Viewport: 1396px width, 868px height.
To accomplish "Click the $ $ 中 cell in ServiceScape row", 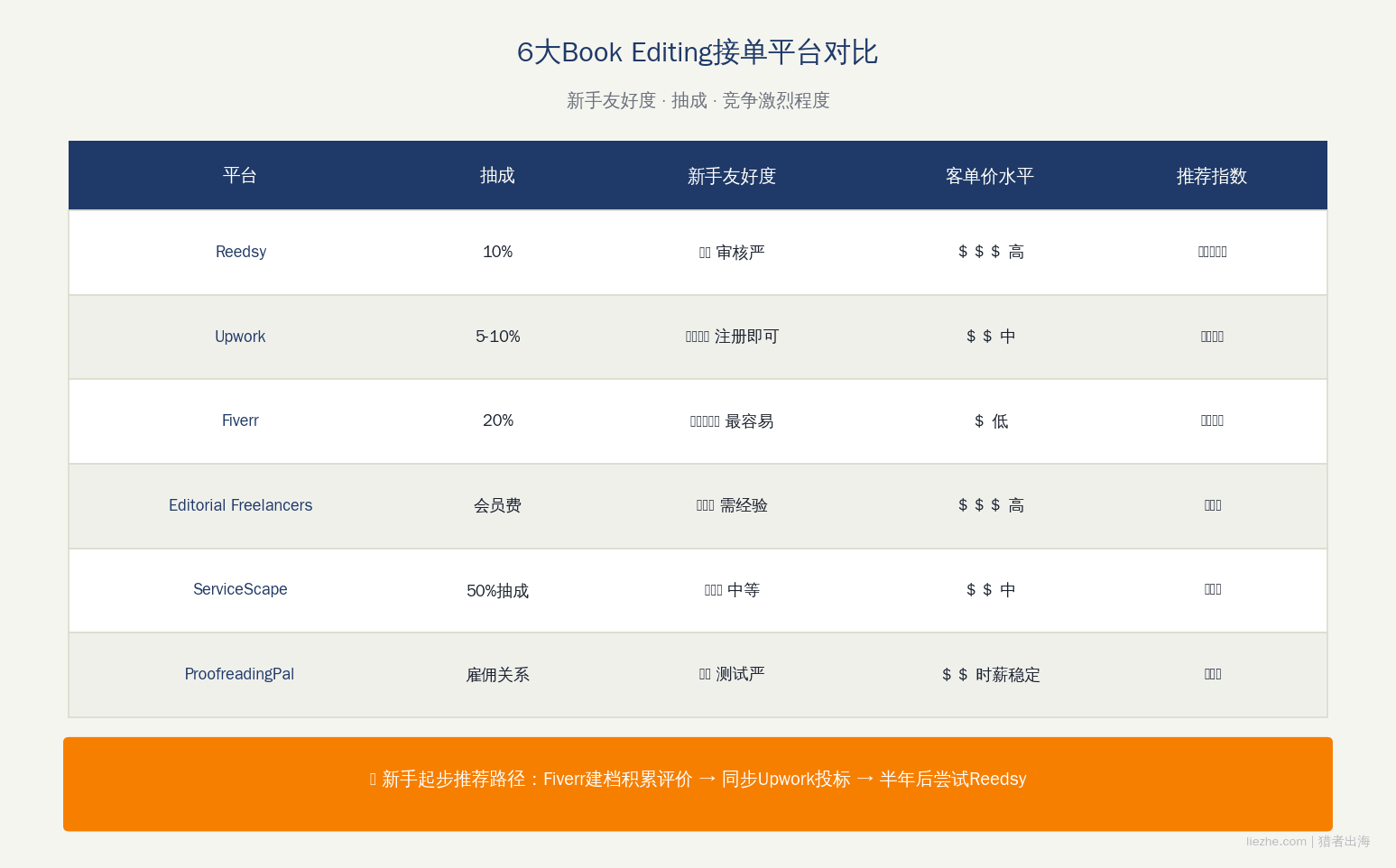I will tap(990, 590).
